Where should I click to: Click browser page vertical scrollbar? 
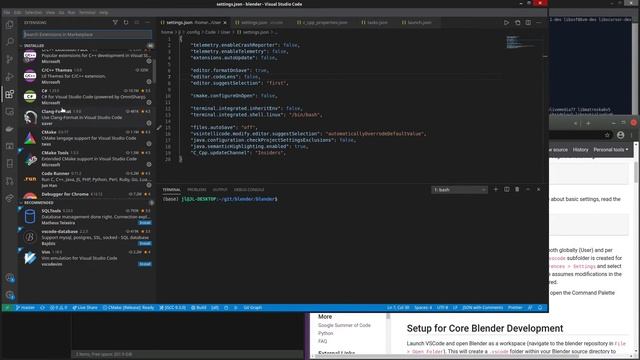tap(636, 171)
